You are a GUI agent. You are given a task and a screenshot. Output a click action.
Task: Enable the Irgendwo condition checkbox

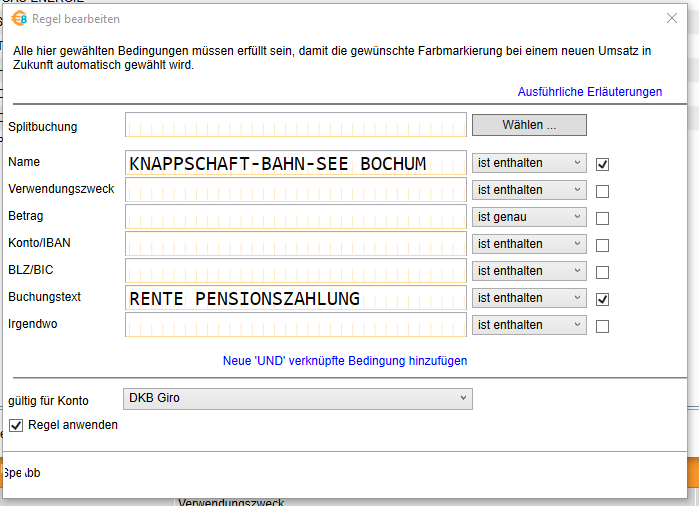point(602,326)
